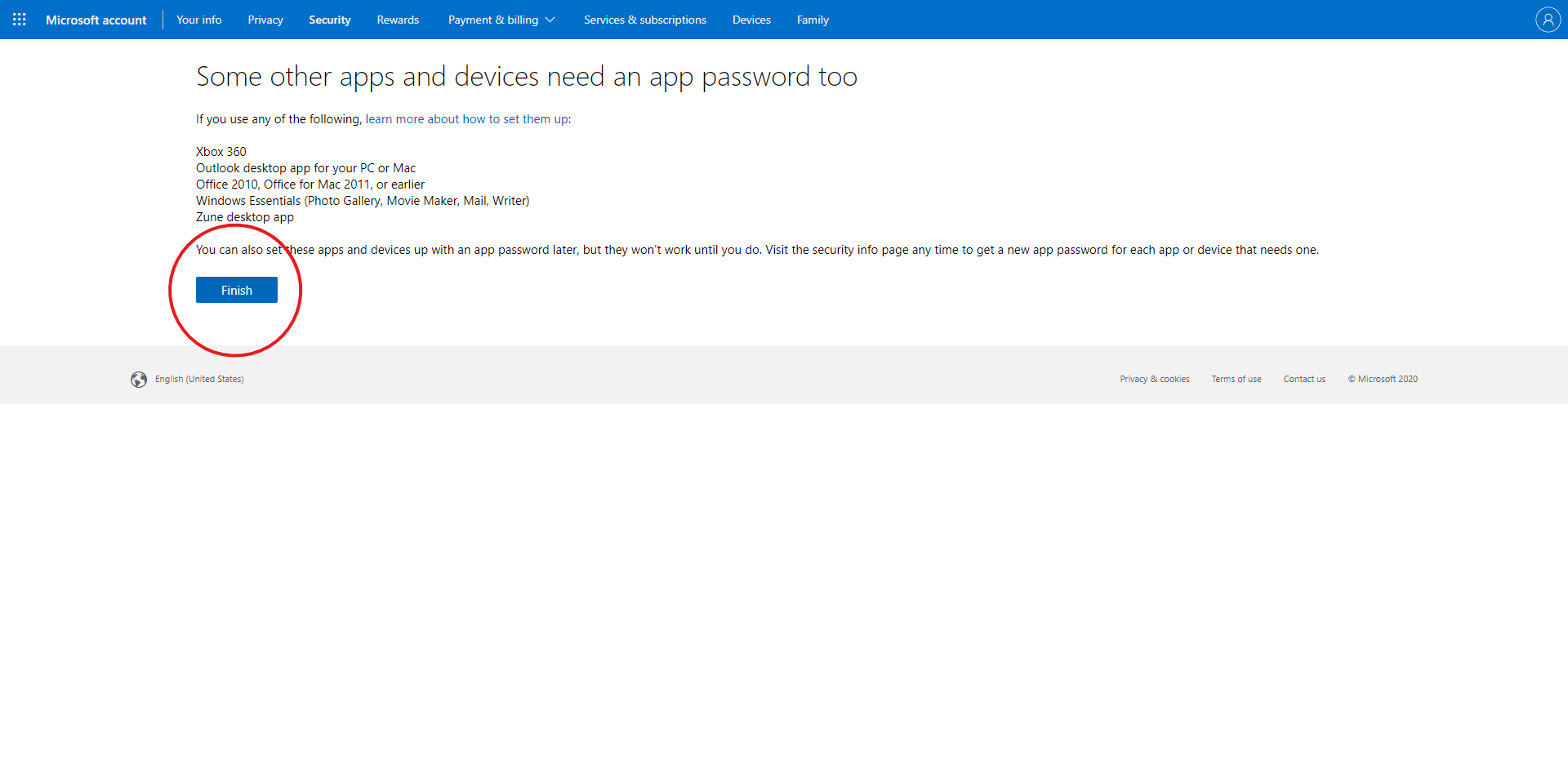Open the Rewards tab
Viewport: 1568px width, 765px height.
coord(398,20)
